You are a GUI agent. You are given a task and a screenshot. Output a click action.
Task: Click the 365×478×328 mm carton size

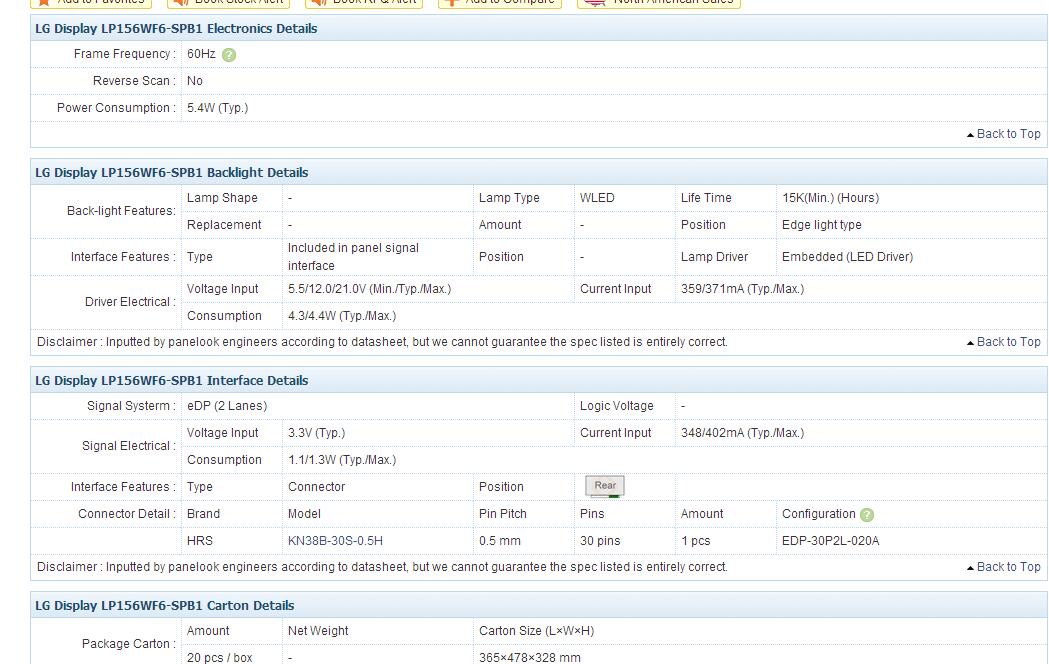tap(530, 657)
